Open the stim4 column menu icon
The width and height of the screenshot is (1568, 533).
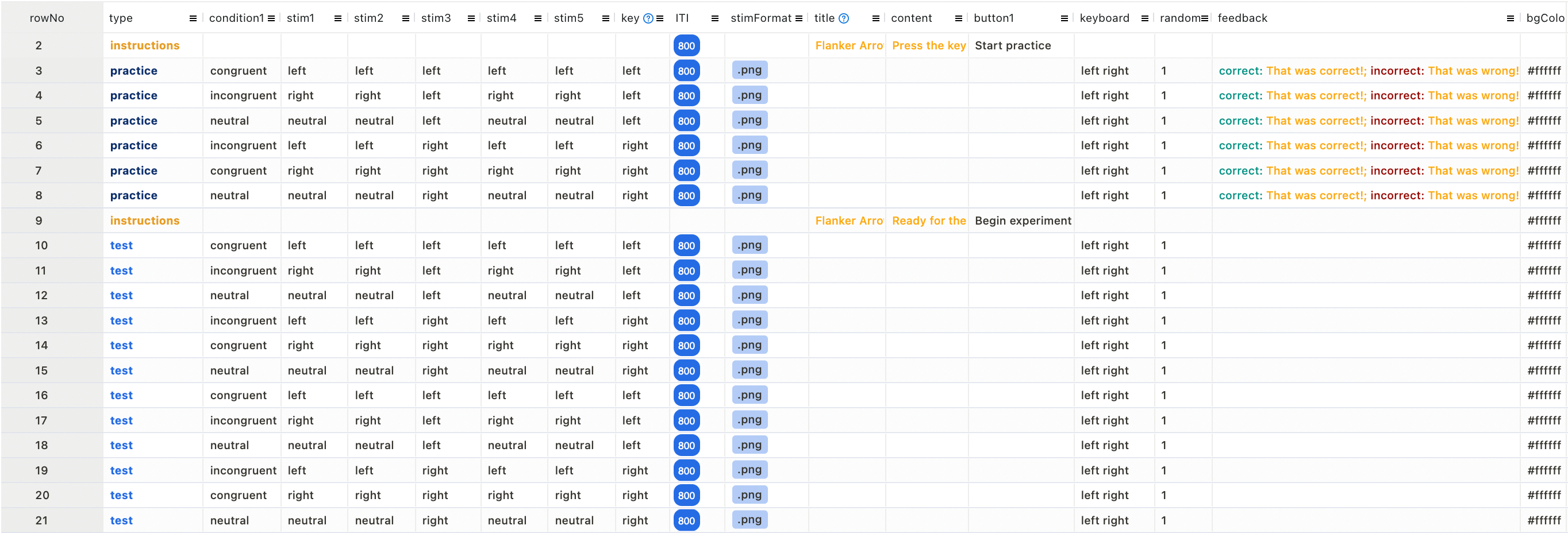point(537,18)
